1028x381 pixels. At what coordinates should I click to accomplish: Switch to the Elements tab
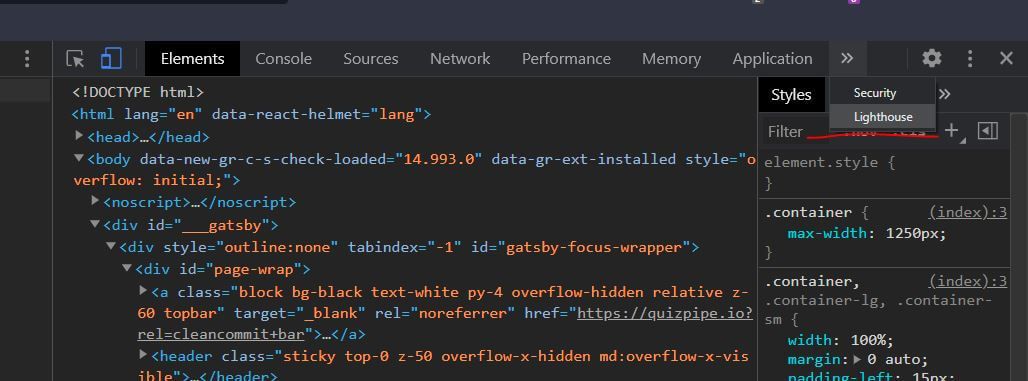point(192,58)
